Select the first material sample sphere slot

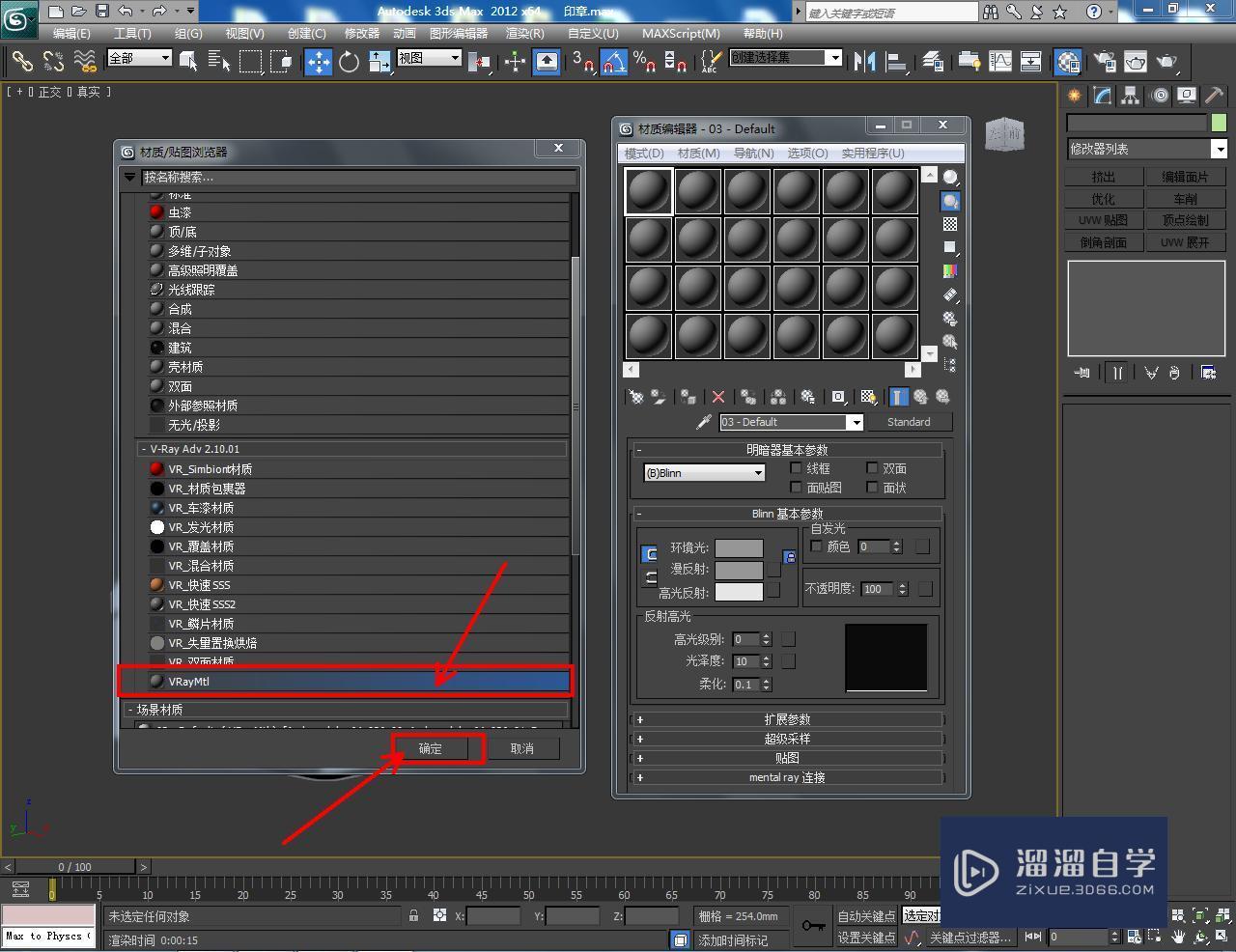648,190
